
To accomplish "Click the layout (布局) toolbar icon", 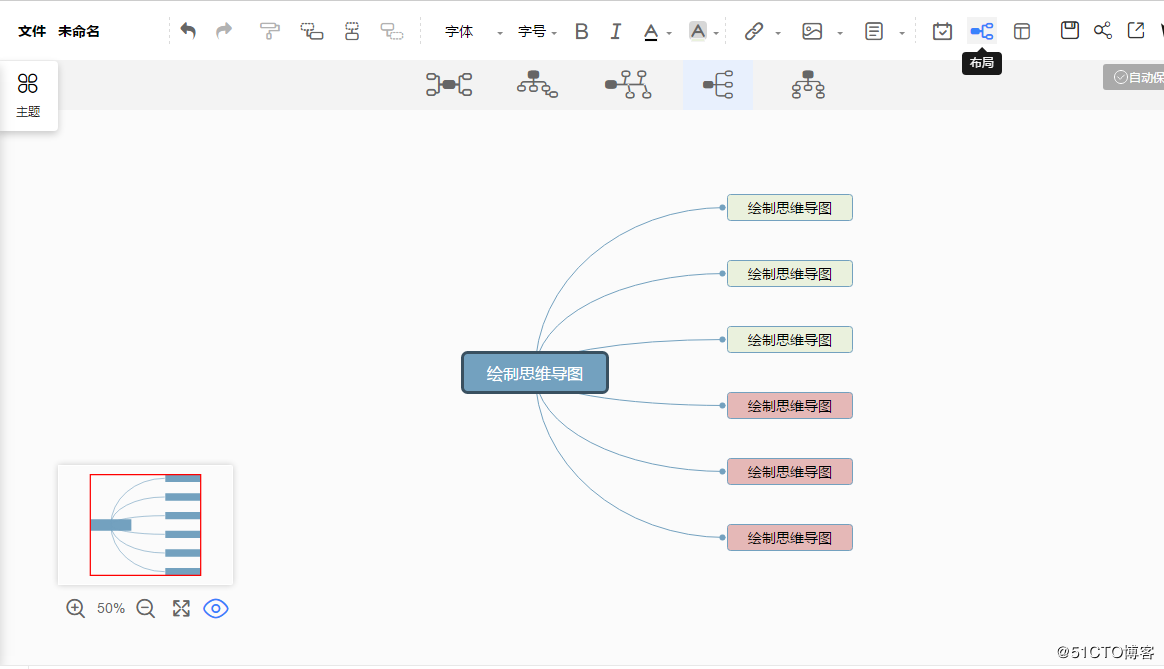I will 981,31.
